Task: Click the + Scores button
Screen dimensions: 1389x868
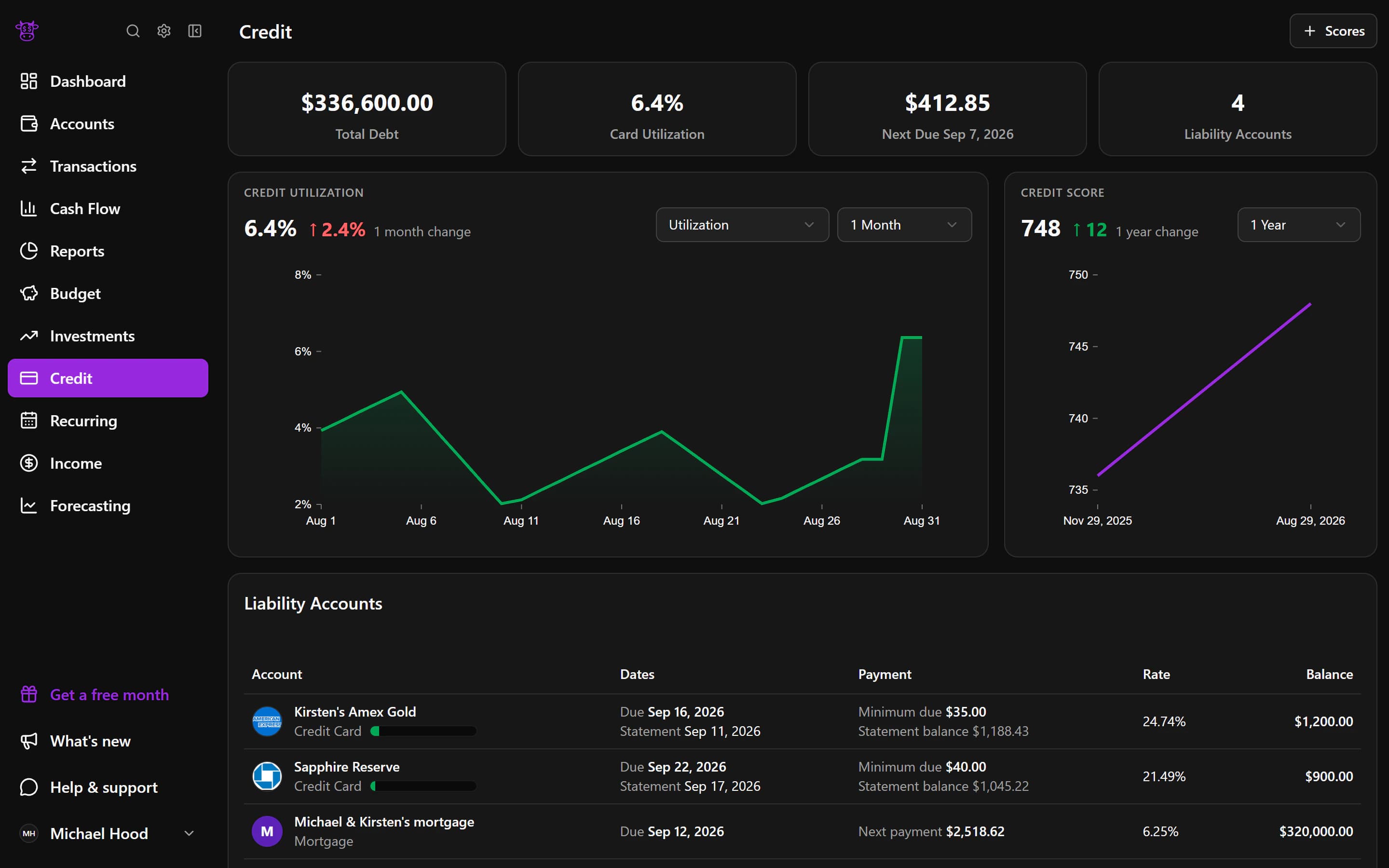Action: click(x=1333, y=31)
